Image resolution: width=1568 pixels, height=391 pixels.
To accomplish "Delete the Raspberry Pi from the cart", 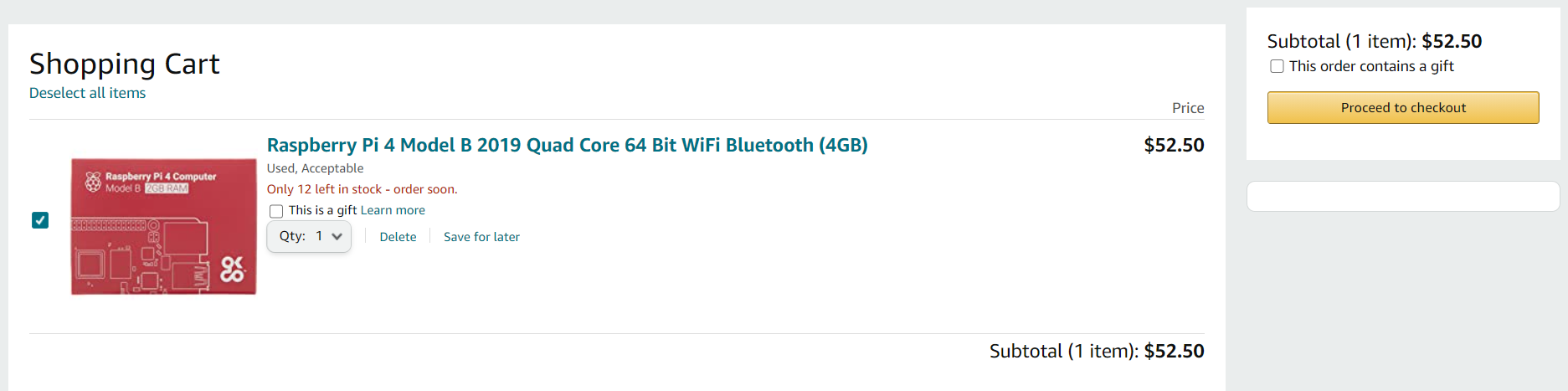I will tap(398, 237).
